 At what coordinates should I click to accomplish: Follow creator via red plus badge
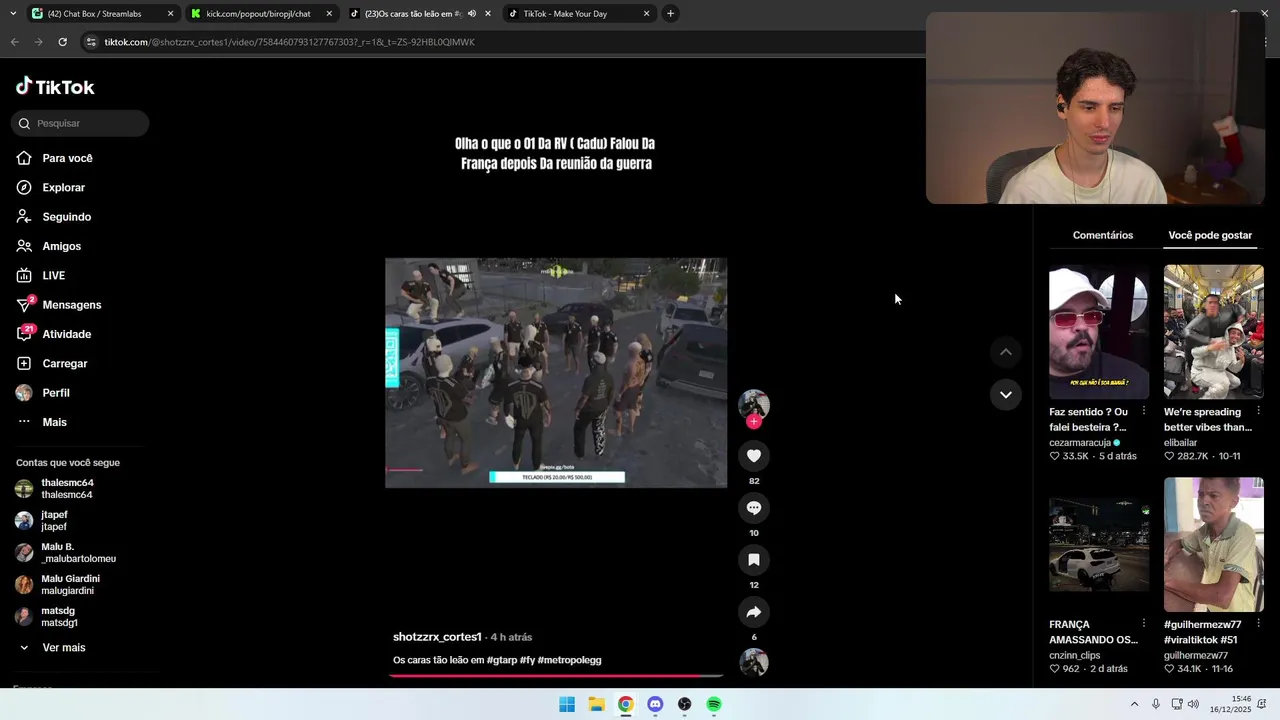(754, 422)
